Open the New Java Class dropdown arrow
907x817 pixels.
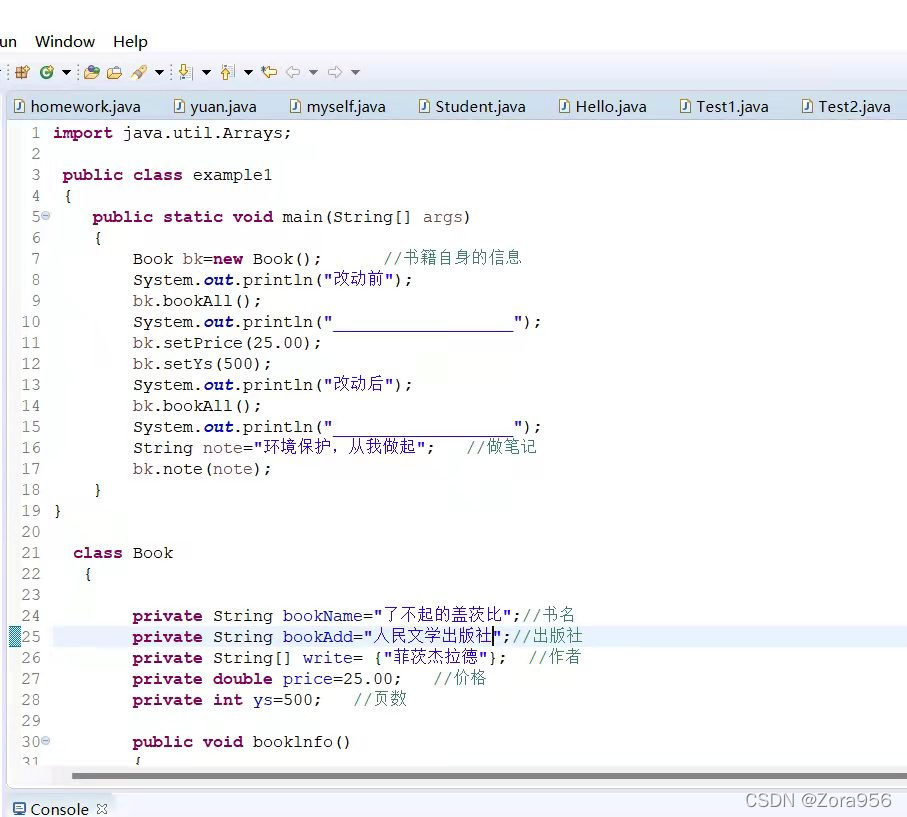coord(66,72)
